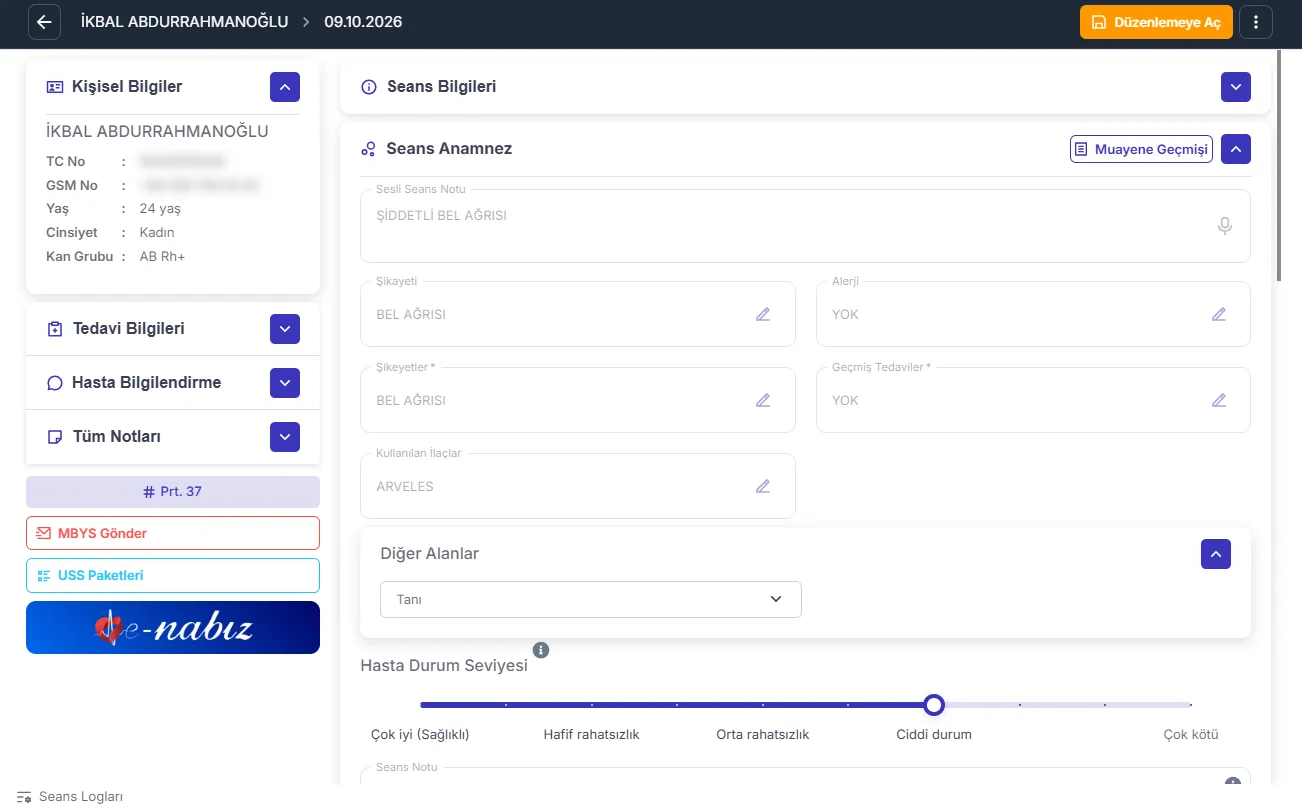This screenshot has width=1302, height=806.
Task: Click the Seans Bilgileri info icon
Action: tap(368, 87)
